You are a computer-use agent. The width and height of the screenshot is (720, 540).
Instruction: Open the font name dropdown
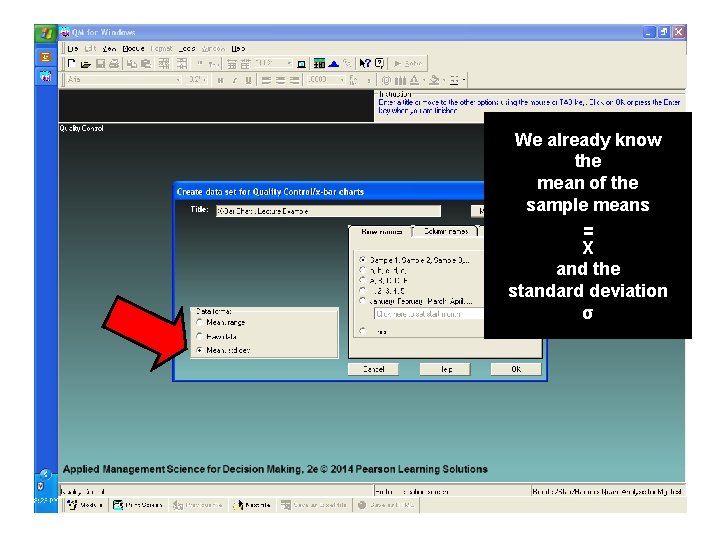tap(178, 80)
